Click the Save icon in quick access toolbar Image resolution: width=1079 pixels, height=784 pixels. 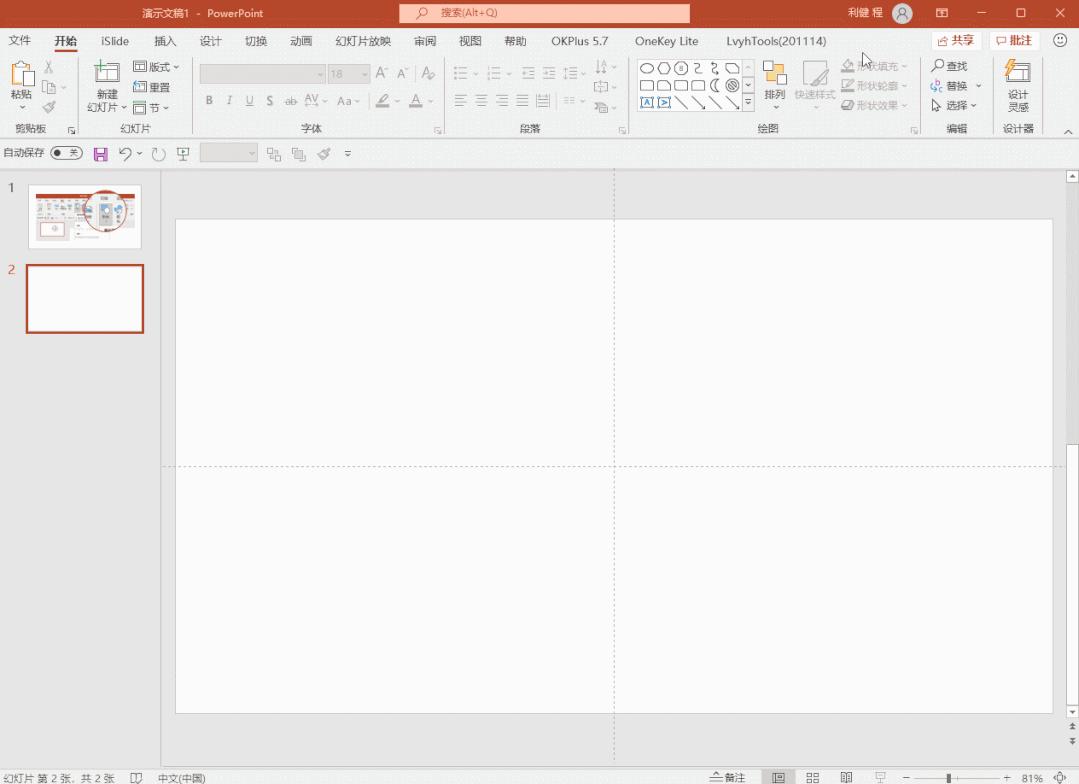coord(100,154)
